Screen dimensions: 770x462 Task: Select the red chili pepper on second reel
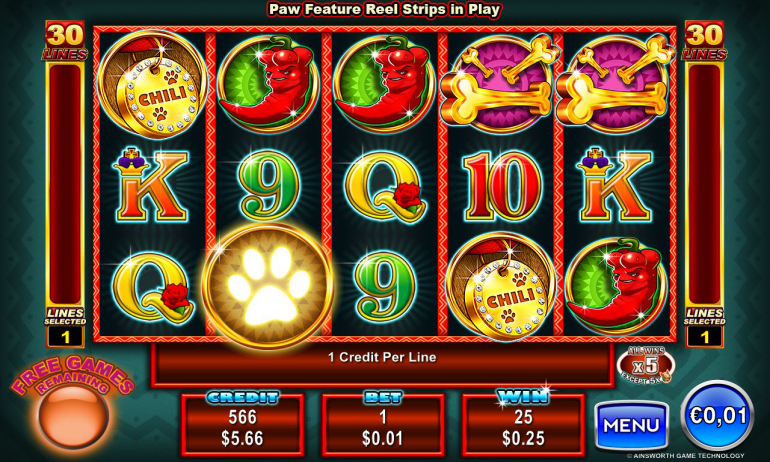point(268,84)
